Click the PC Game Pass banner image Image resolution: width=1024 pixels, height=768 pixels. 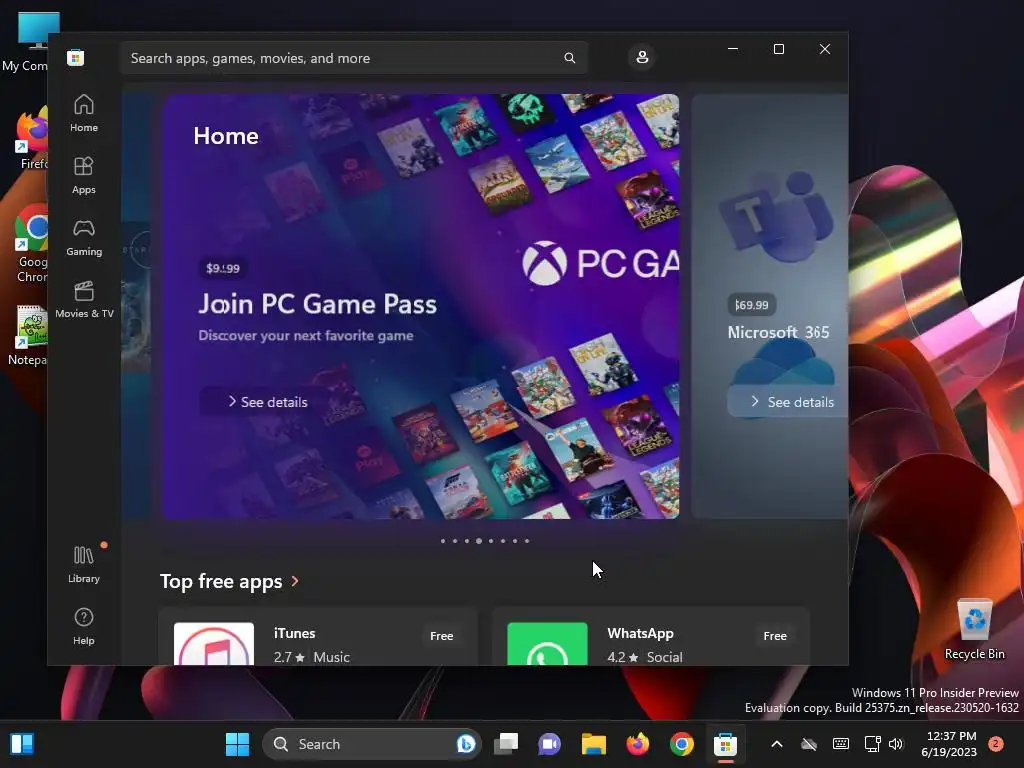coord(421,306)
